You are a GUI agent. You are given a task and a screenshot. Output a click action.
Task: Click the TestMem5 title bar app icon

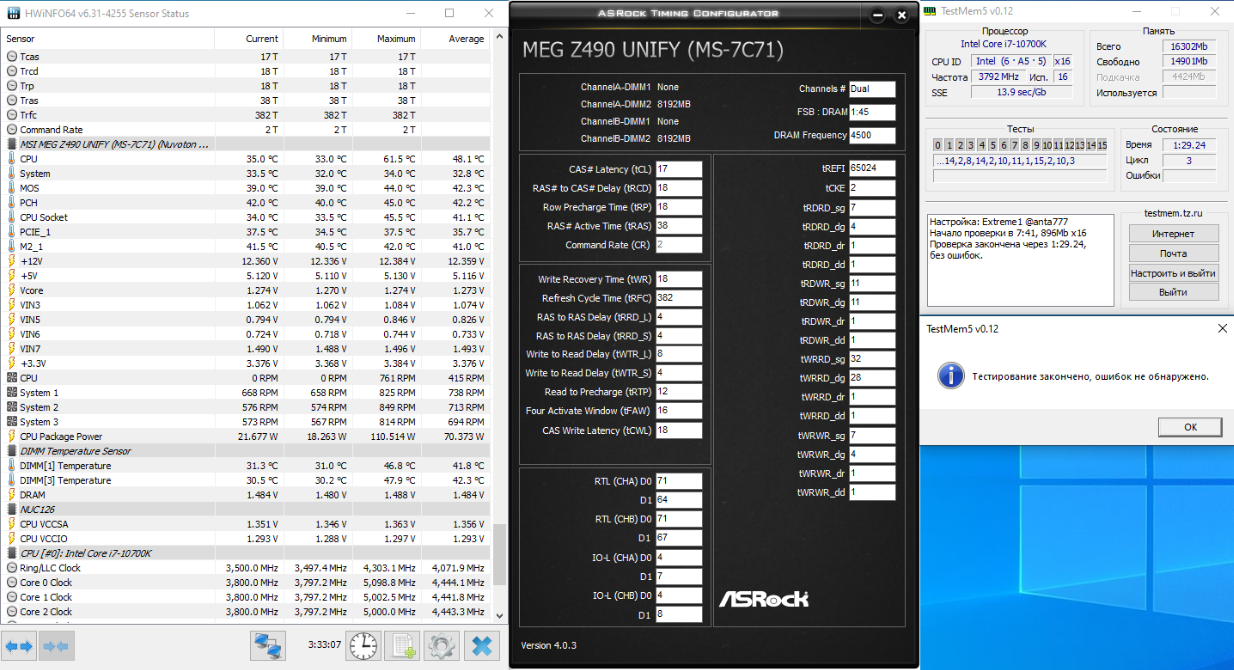[x=930, y=11]
